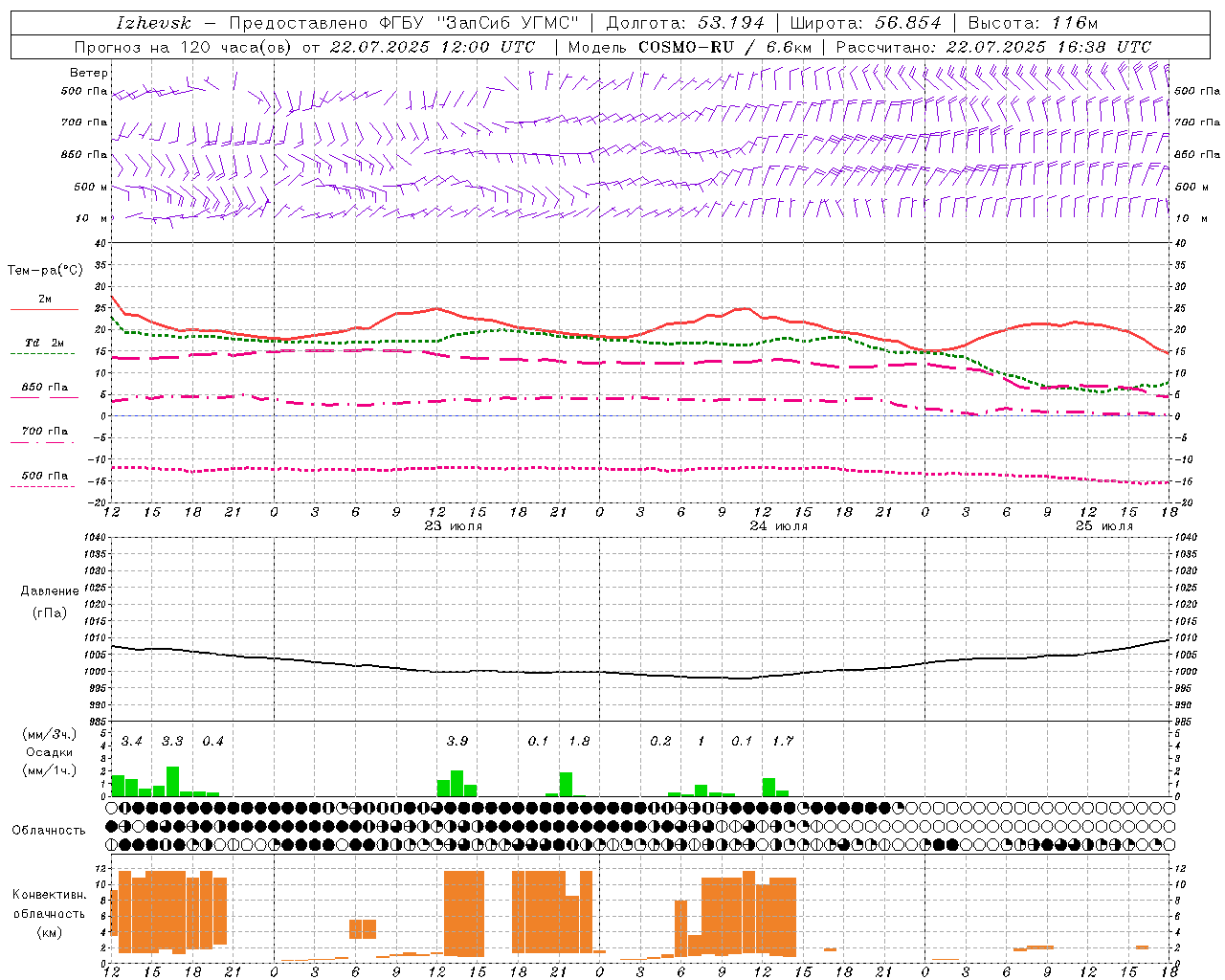Click dotted pink line sample under legend "500 гПа"
Image resolution: width=1225 pixels, height=980 pixels.
44,486
